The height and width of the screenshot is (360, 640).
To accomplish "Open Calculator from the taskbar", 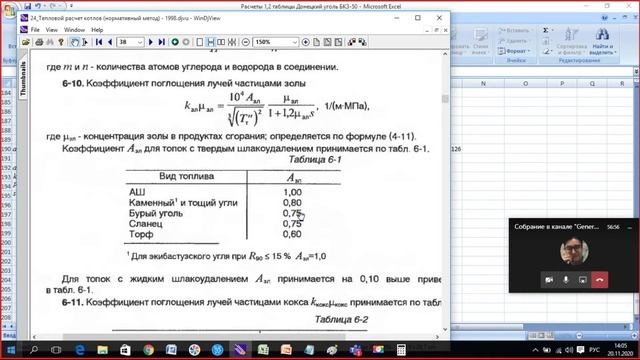I will (401, 350).
